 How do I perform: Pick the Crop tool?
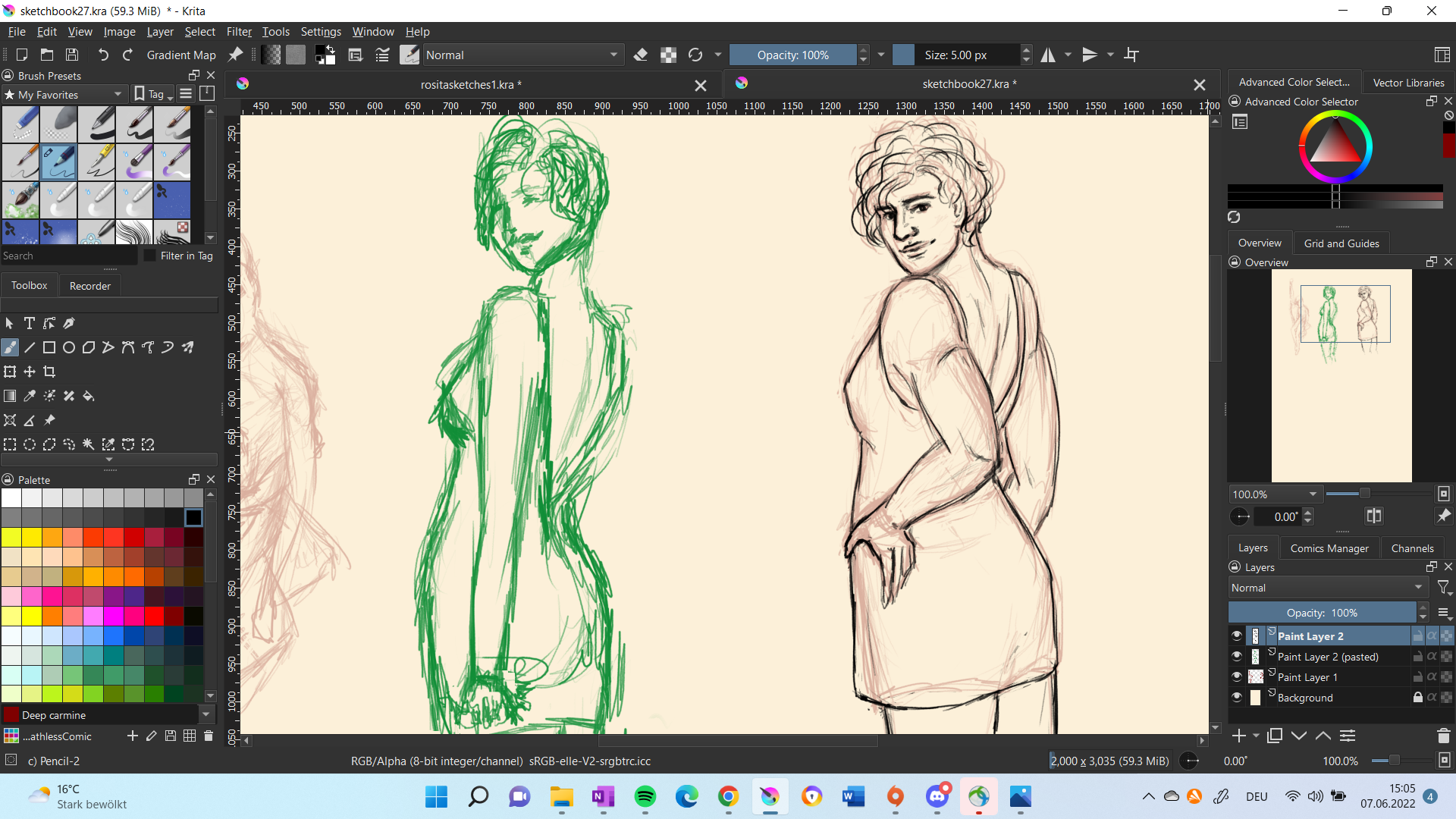coord(49,372)
